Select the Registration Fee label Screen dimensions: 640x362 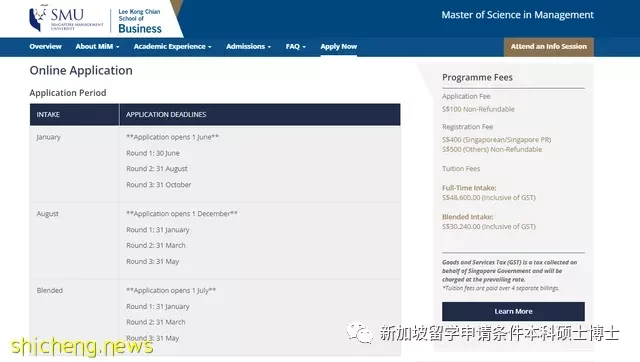tap(467, 127)
